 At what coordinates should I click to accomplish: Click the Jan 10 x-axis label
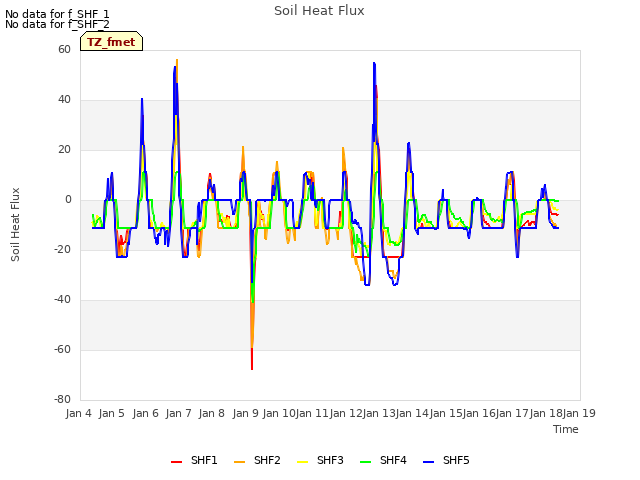point(279,413)
